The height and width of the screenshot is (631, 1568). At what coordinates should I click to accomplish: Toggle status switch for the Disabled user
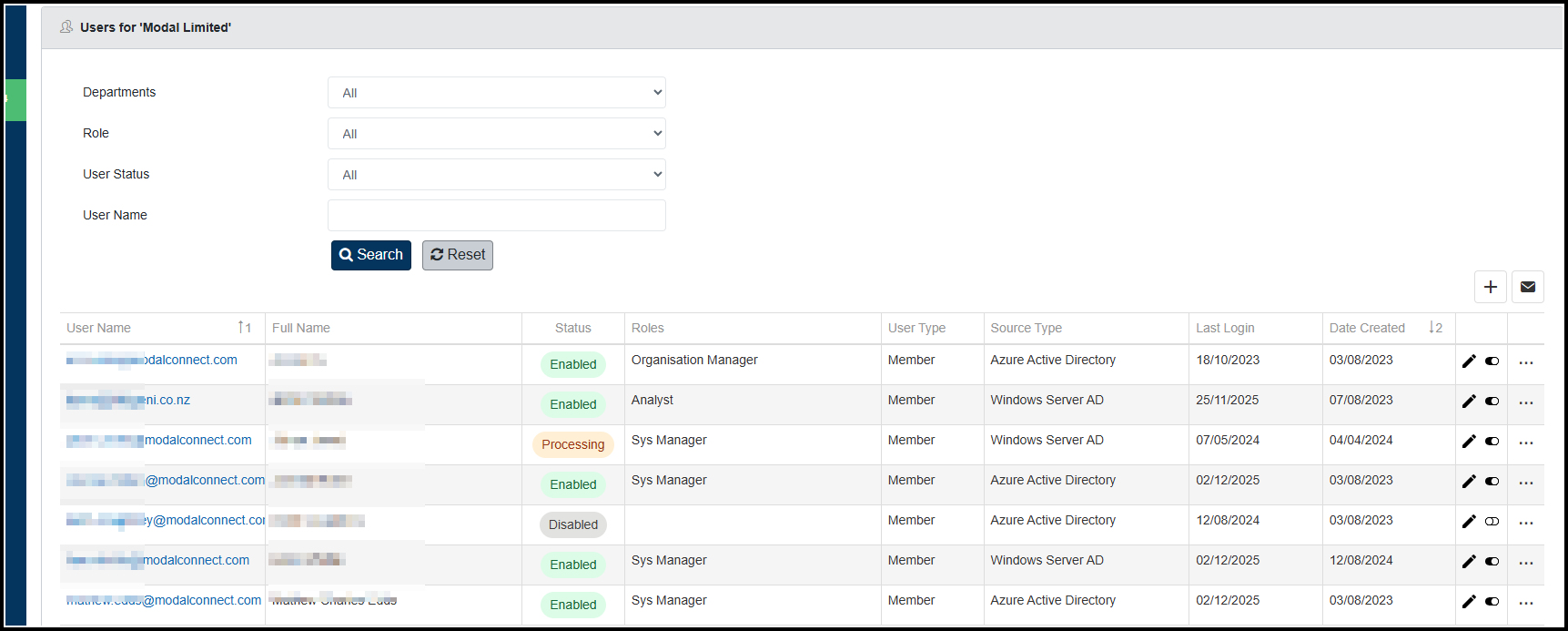(1492, 522)
